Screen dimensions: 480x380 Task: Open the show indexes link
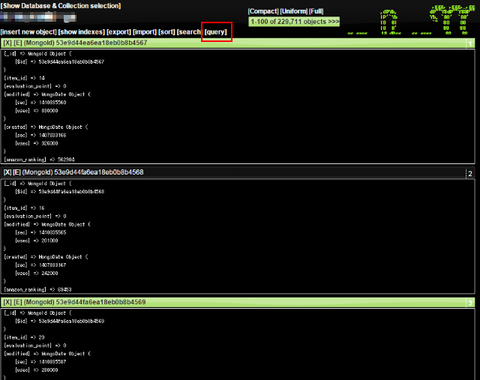[x=82, y=32]
